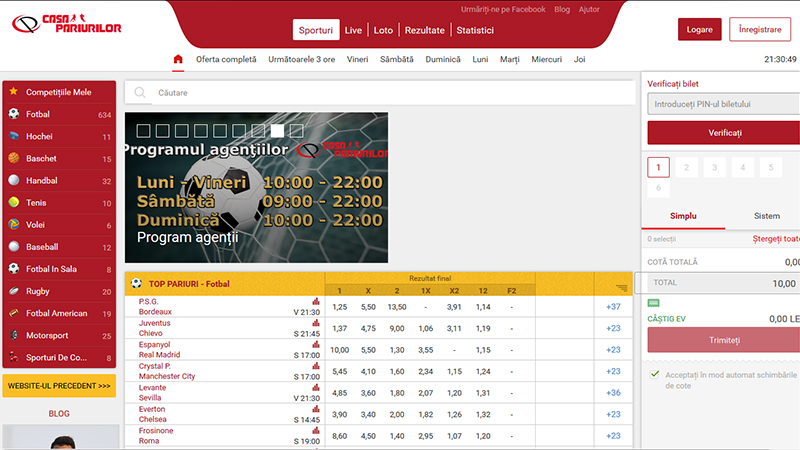Expand +23 more bets for Frosinone Roma
This screenshot has height=450, width=800.
pyautogui.click(x=613, y=436)
